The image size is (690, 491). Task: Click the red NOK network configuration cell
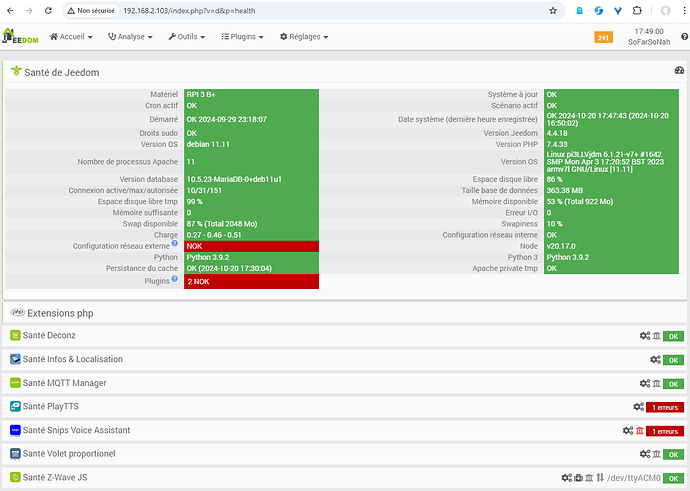[x=251, y=246]
